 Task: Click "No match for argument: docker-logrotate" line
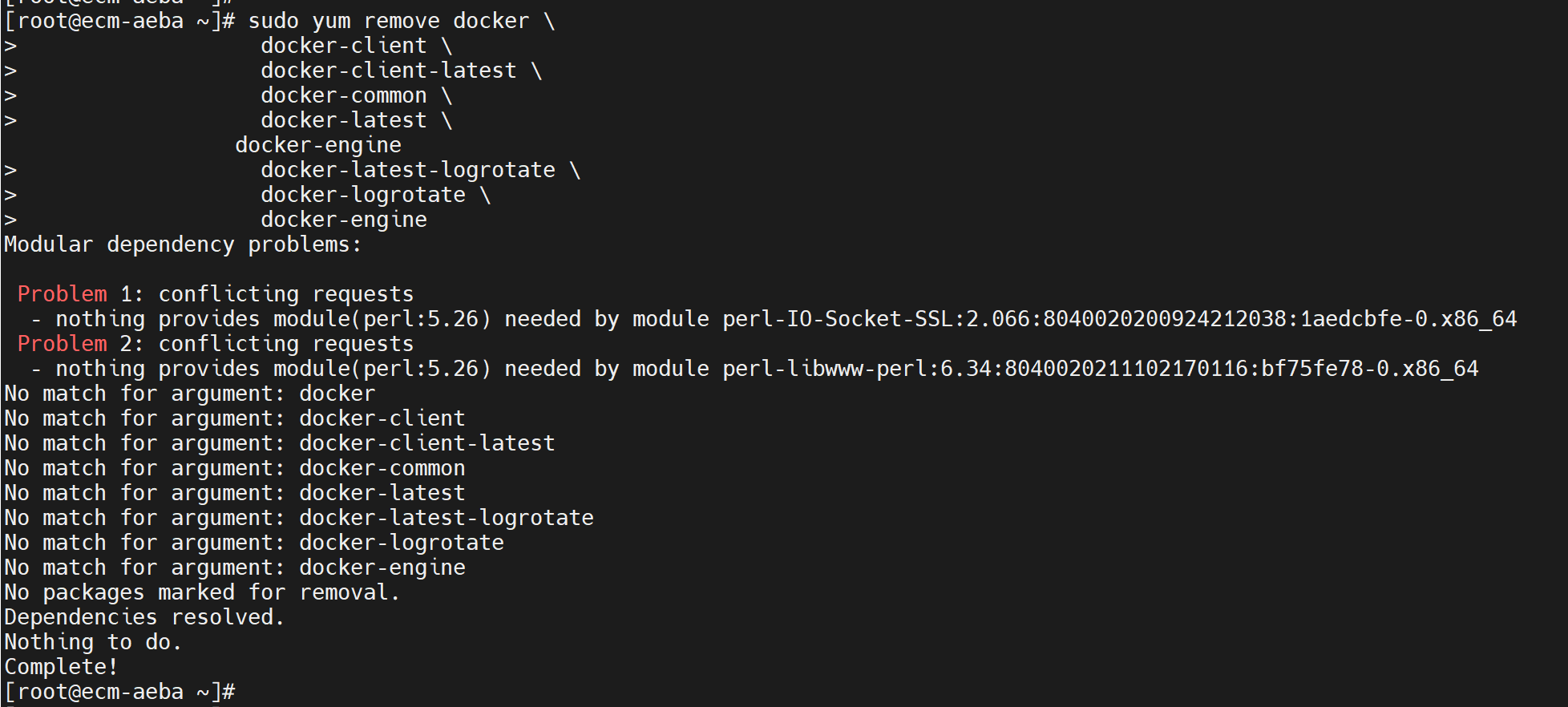click(253, 543)
